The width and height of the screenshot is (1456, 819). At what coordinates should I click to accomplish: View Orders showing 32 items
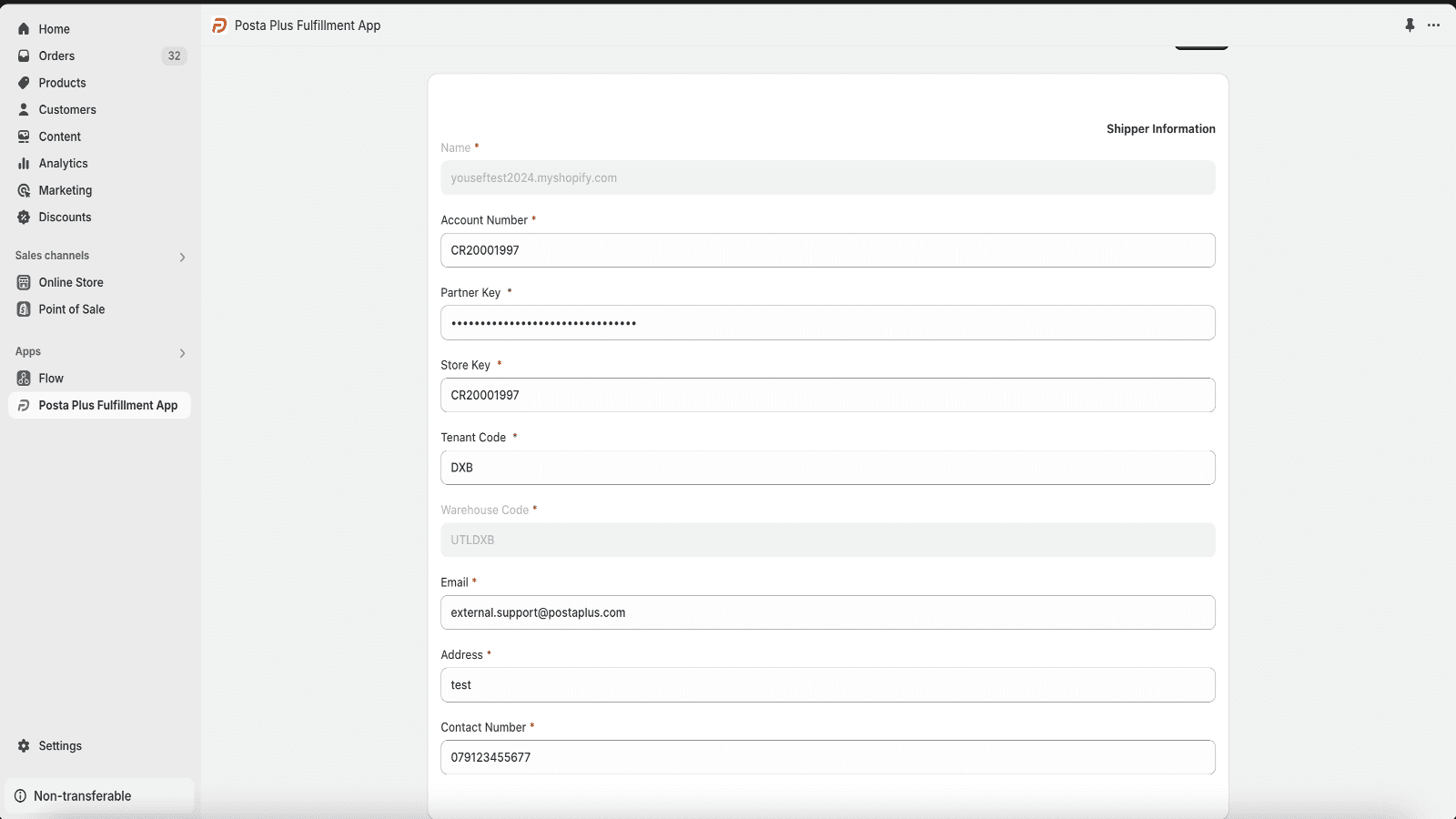[x=56, y=56]
